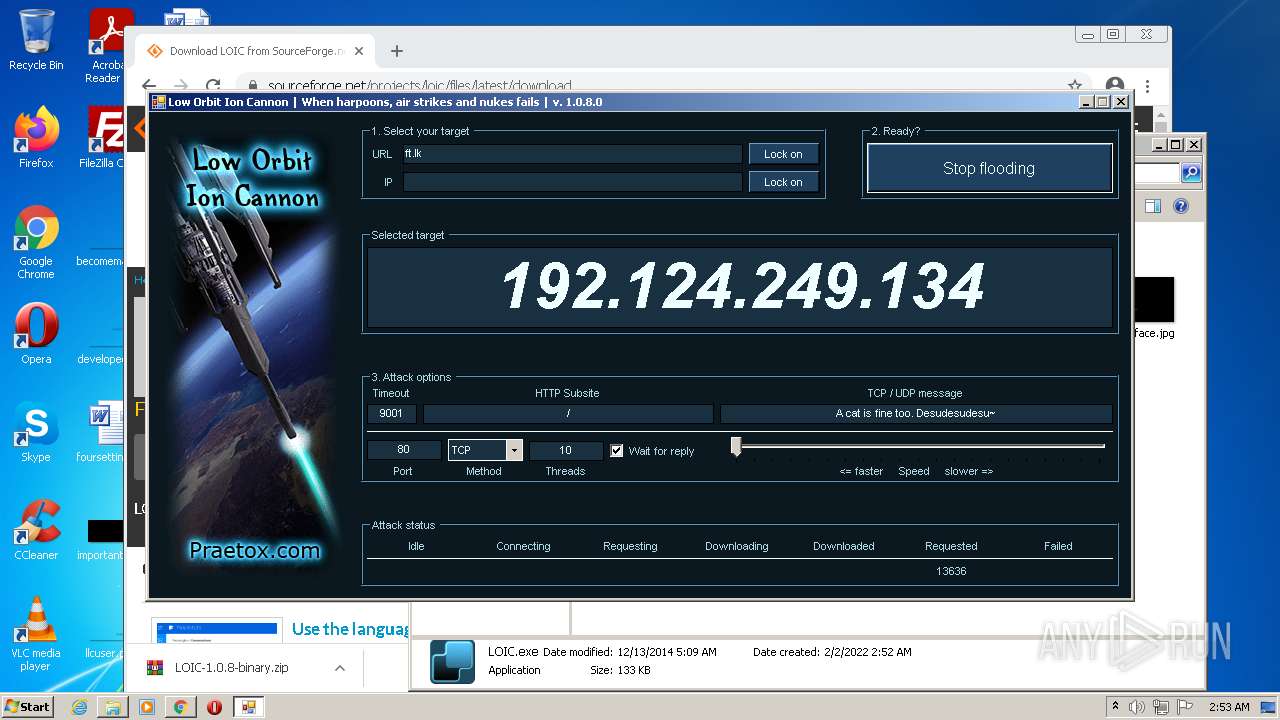The image size is (1280, 720).
Task: Click Chrome taskbar icon
Action: [x=181, y=707]
